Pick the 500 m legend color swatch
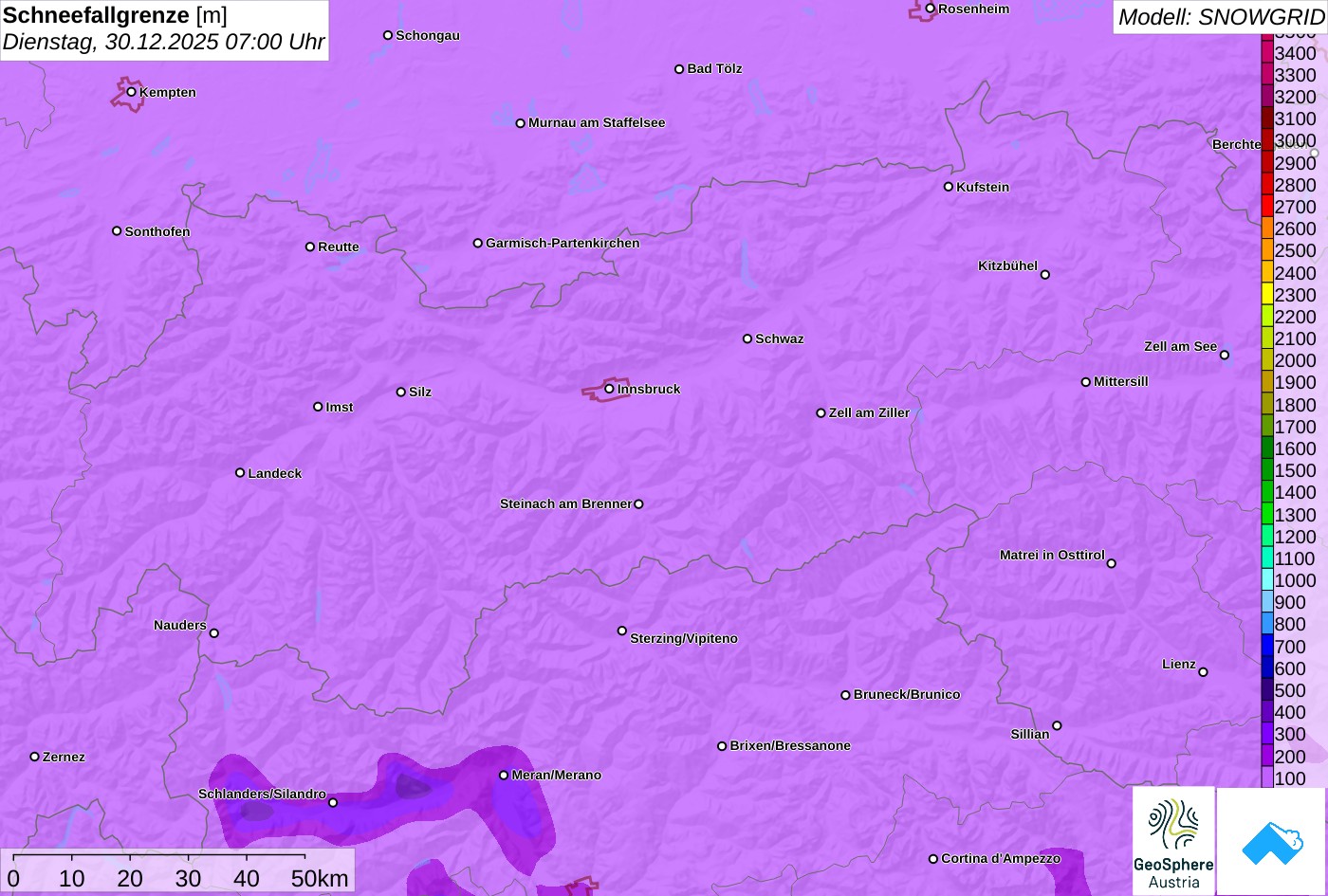The image size is (1328, 896). 1267,690
